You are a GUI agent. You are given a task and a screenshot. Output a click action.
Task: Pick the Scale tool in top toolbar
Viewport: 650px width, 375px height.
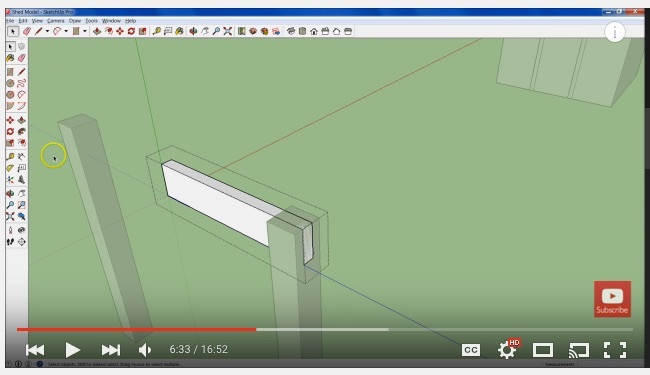click(143, 31)
